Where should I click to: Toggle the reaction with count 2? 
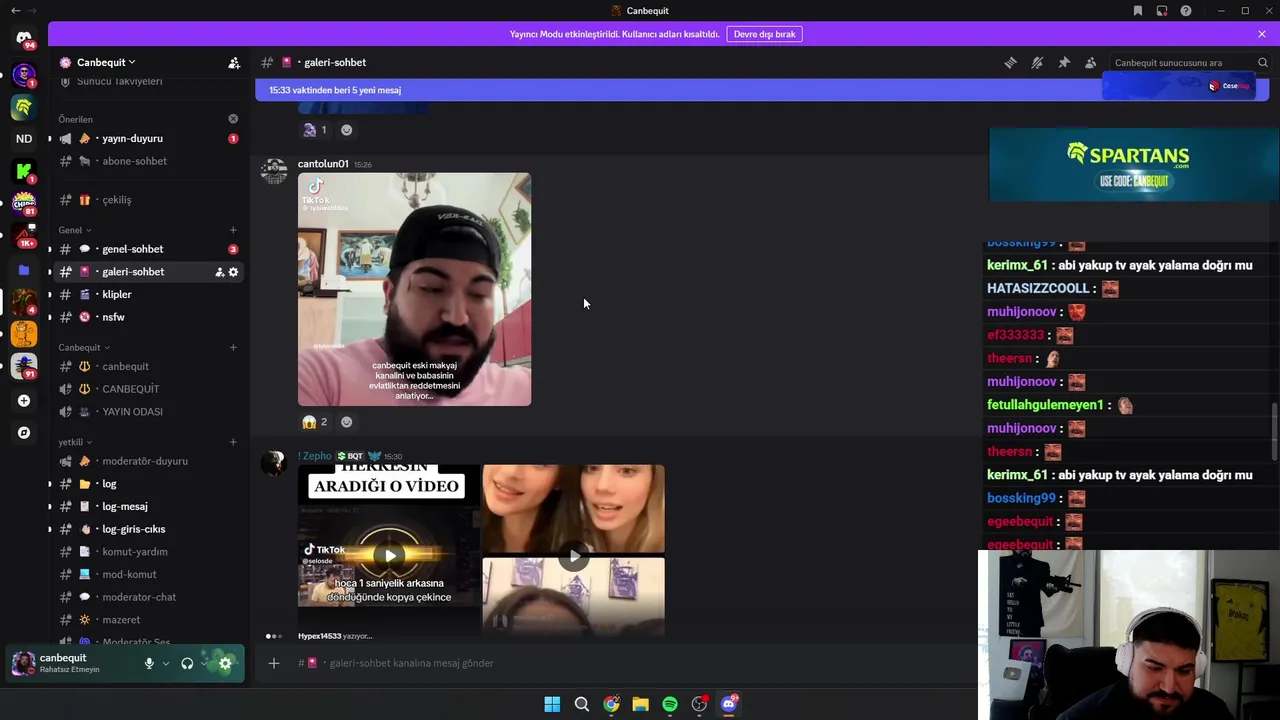[x=315, y=422]
